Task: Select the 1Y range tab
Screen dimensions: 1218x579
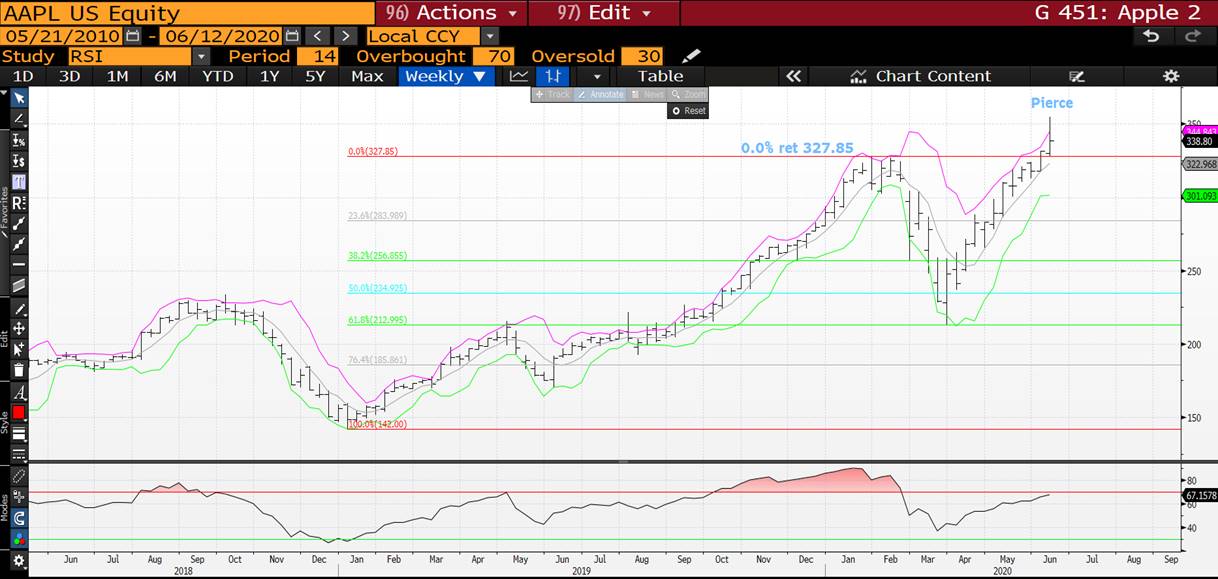Action: [269, 76]
